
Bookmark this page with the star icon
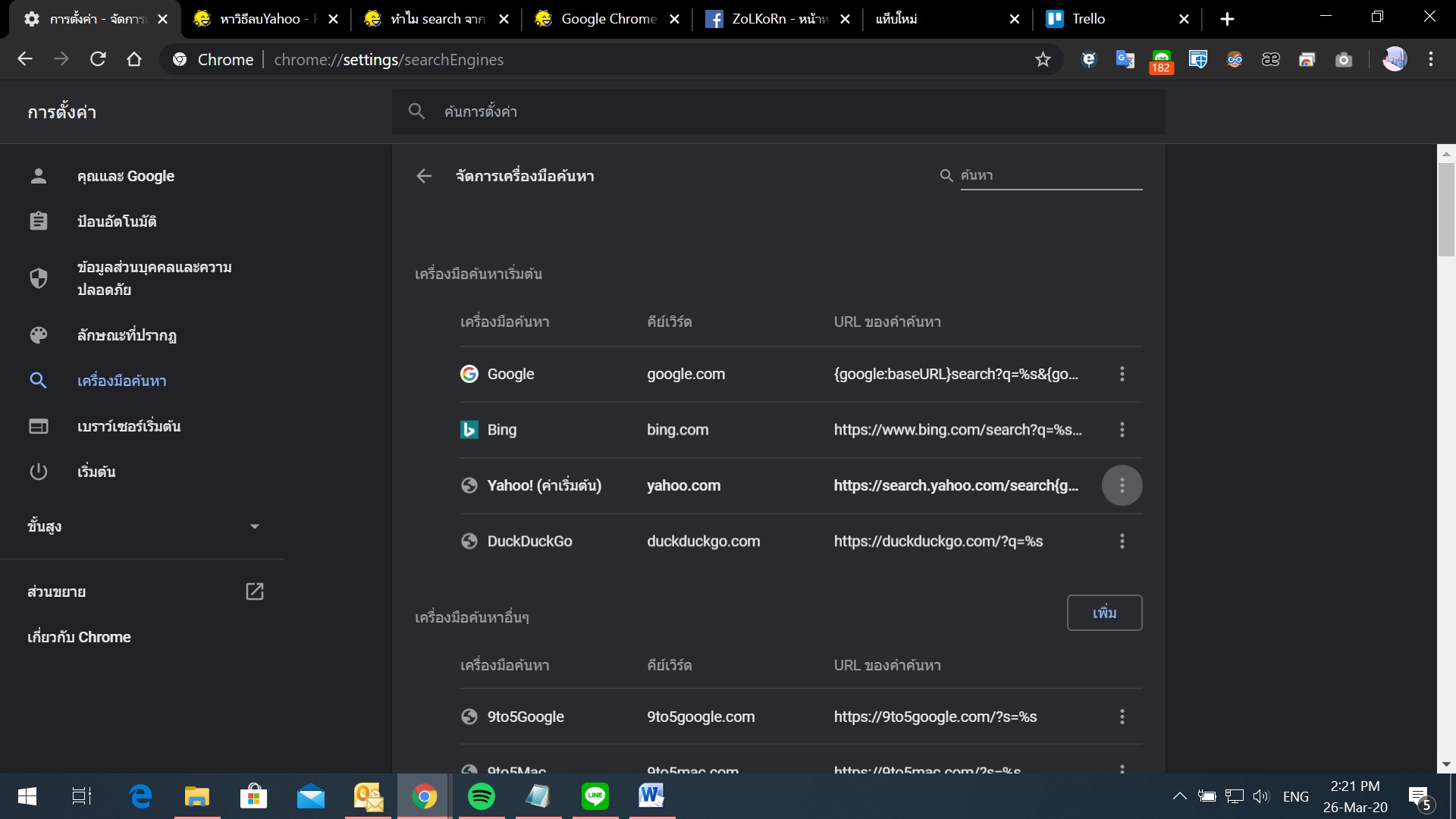tap(1043, 59)
